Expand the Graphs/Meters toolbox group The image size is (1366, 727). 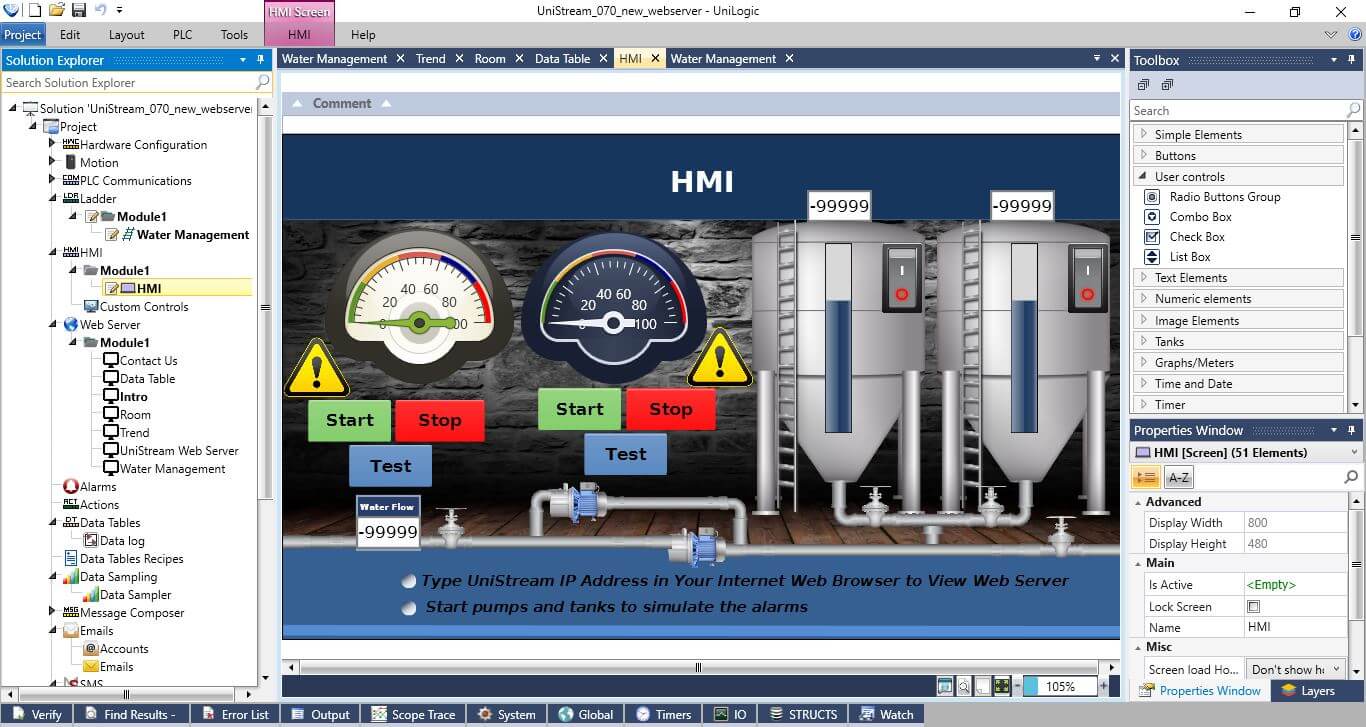click(1144, 362)
